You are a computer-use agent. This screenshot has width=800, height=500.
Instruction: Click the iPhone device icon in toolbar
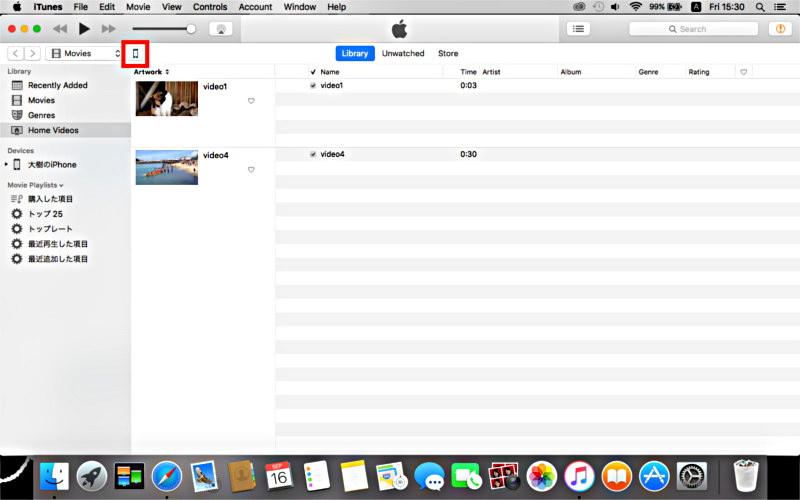point(135,53)
